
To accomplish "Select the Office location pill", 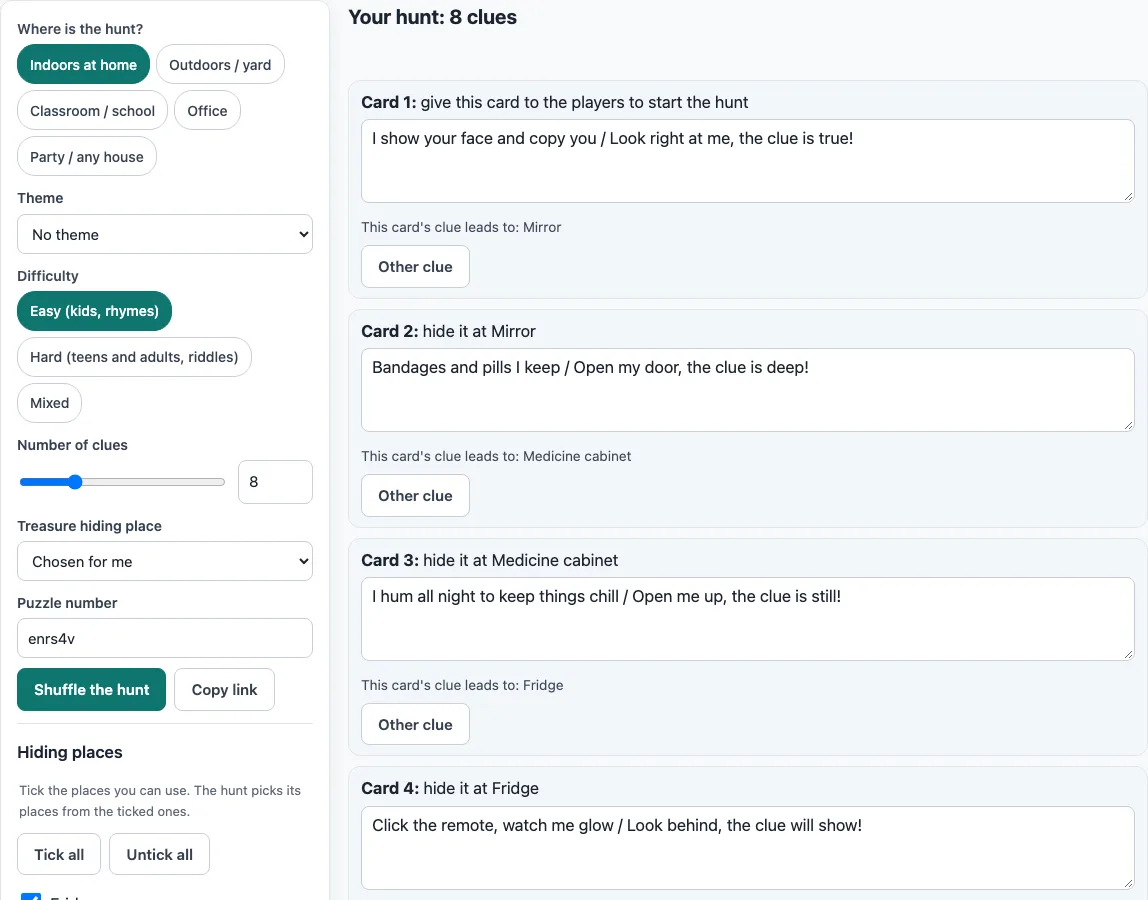I will (207, 111).
